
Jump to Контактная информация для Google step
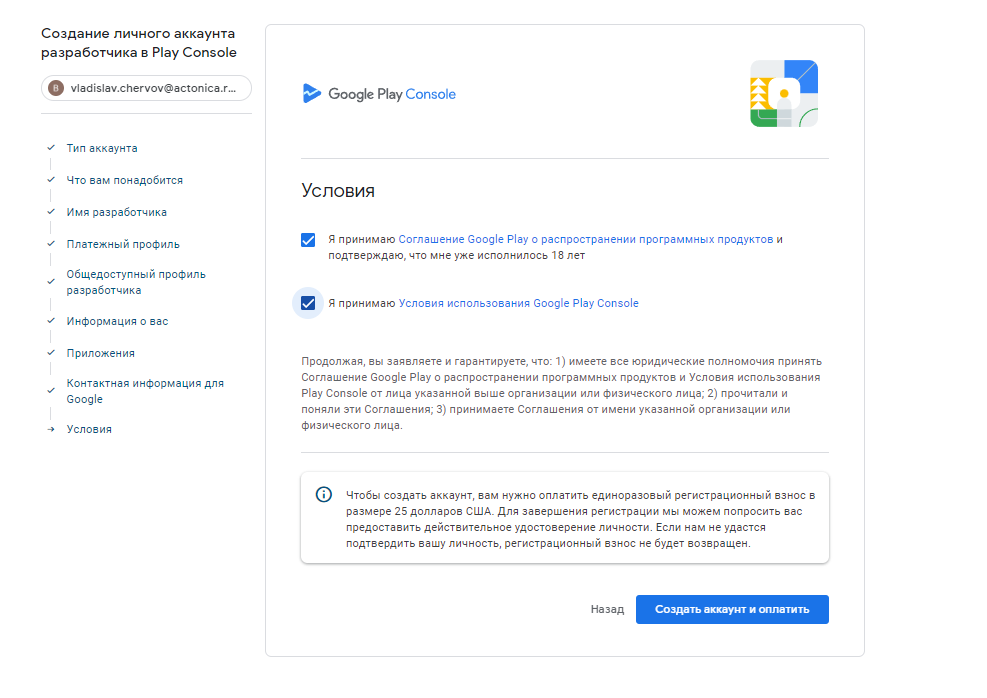pos(144,391)
